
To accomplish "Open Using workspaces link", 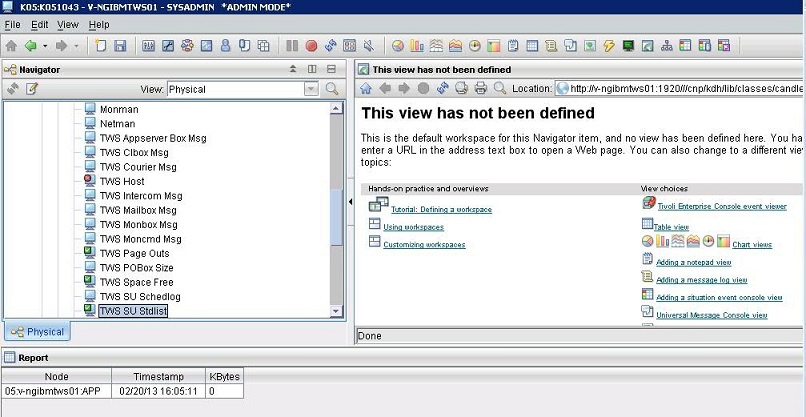I will [413, 227].
